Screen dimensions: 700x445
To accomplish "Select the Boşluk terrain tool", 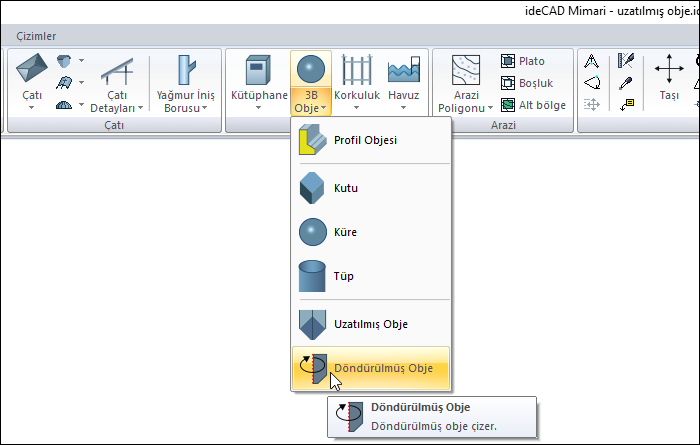I will pyautogui.click(x=527, y=83).
